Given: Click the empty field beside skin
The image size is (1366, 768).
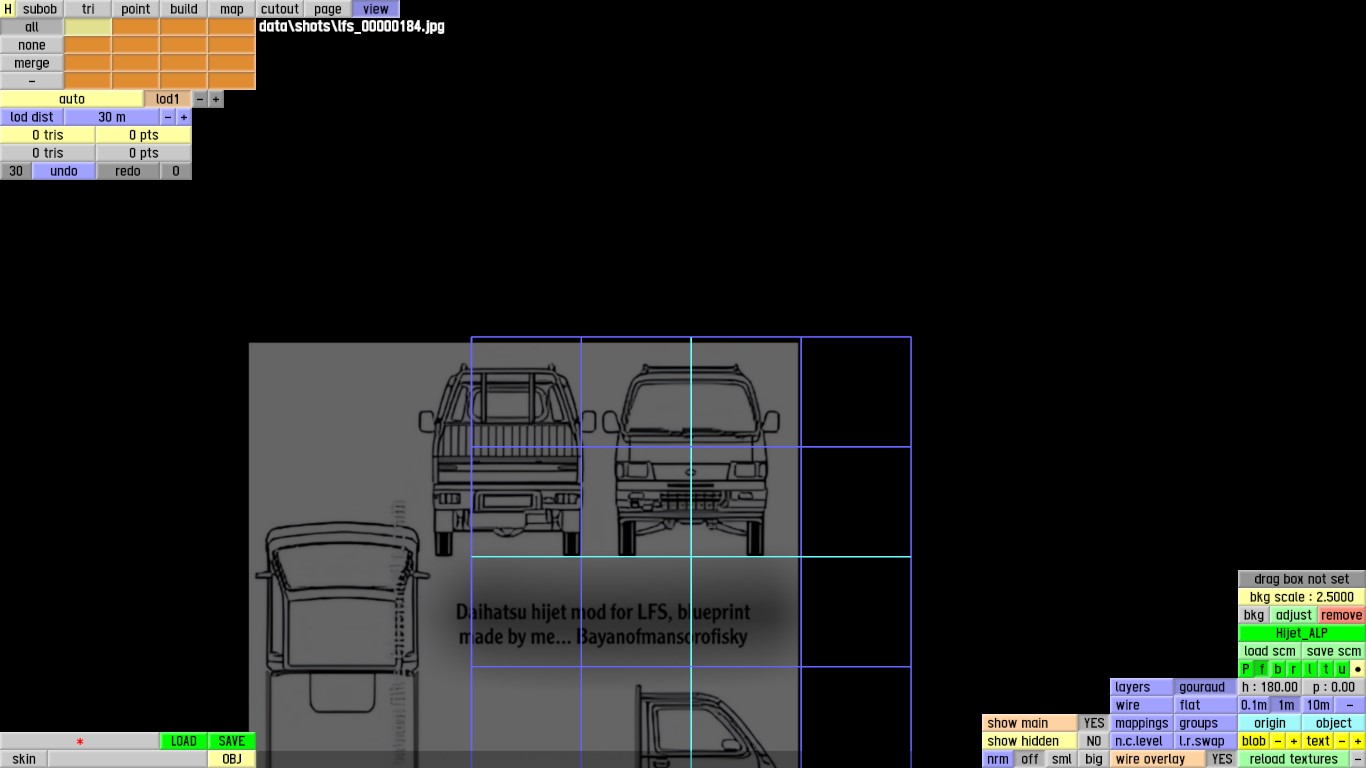Looking at the screenshot, I should pyautogui.click(x=128, y=759).
